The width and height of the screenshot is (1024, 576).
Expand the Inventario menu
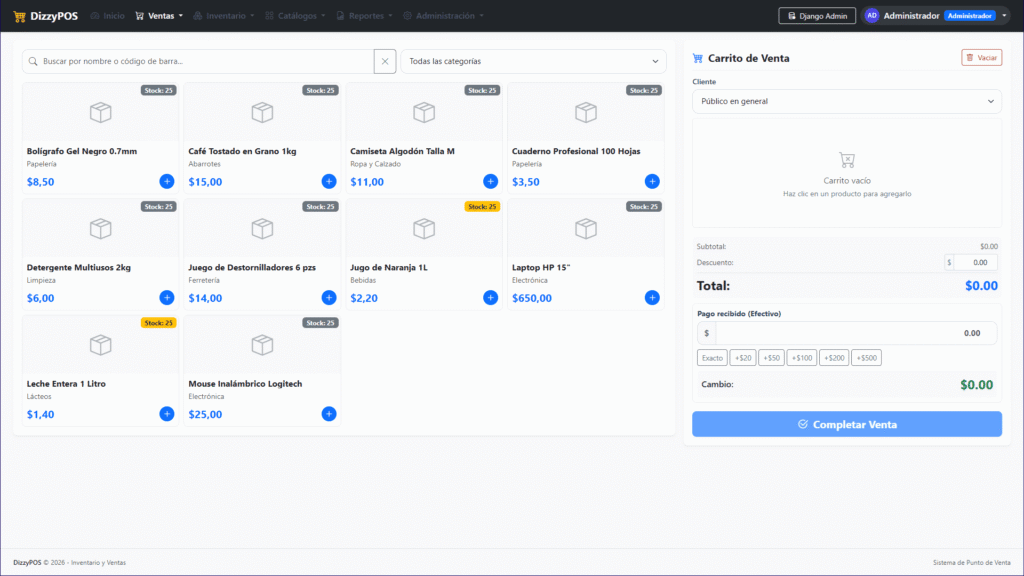[224, 16]
